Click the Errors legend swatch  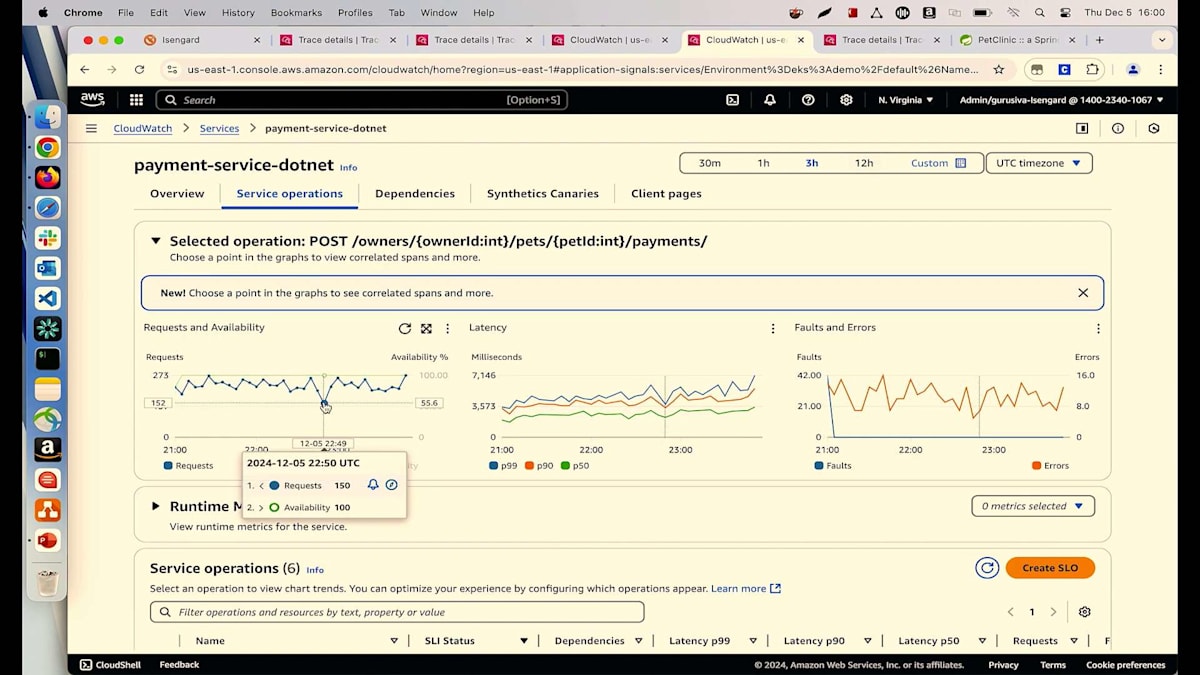[x=1036, y=466]
